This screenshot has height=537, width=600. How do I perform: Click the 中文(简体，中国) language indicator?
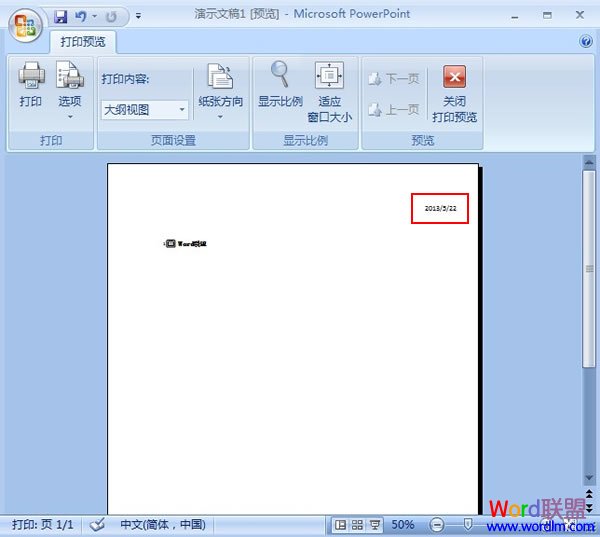pyautogui.click(x=163, y=524)
